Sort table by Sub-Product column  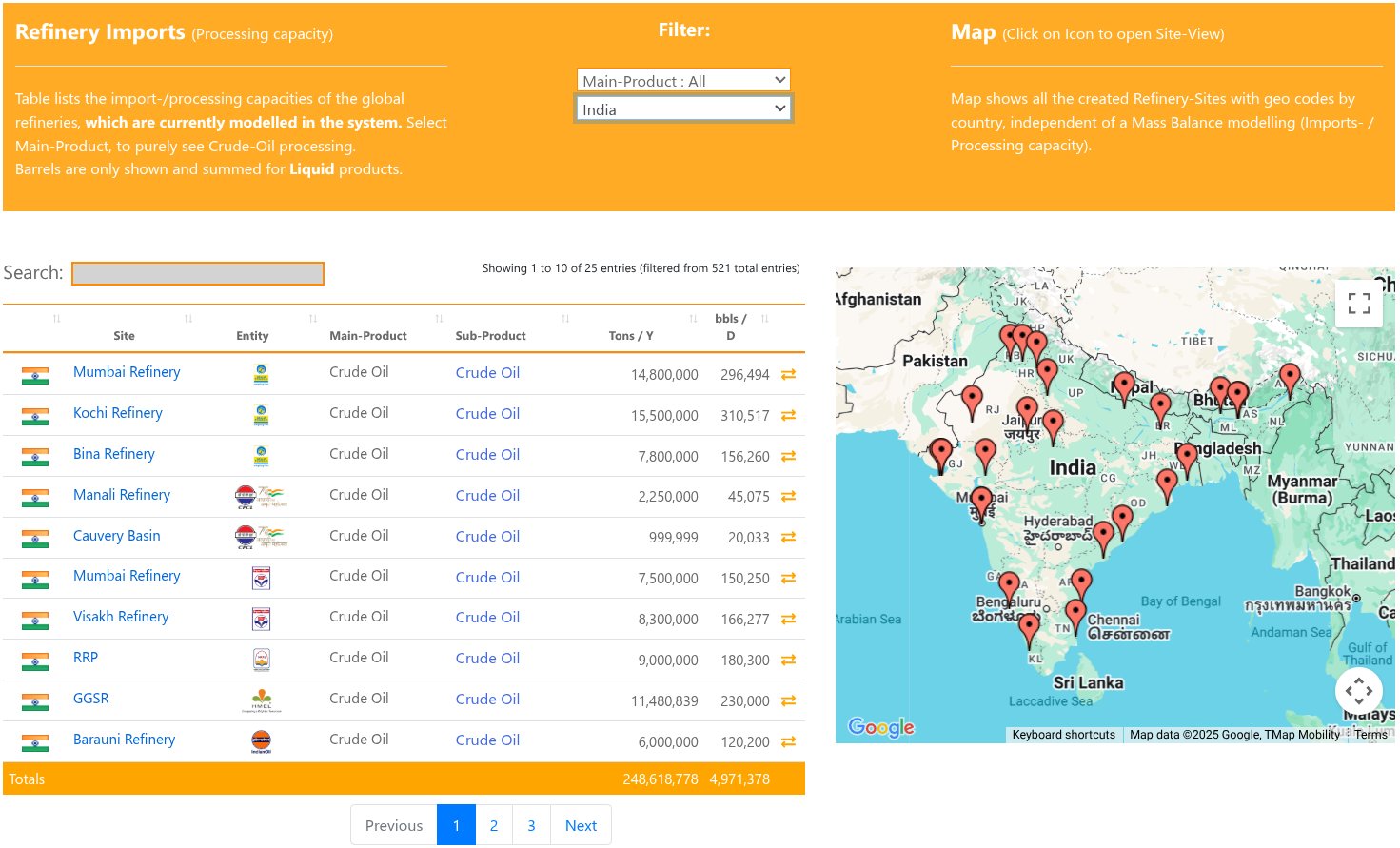pos(490,336)
